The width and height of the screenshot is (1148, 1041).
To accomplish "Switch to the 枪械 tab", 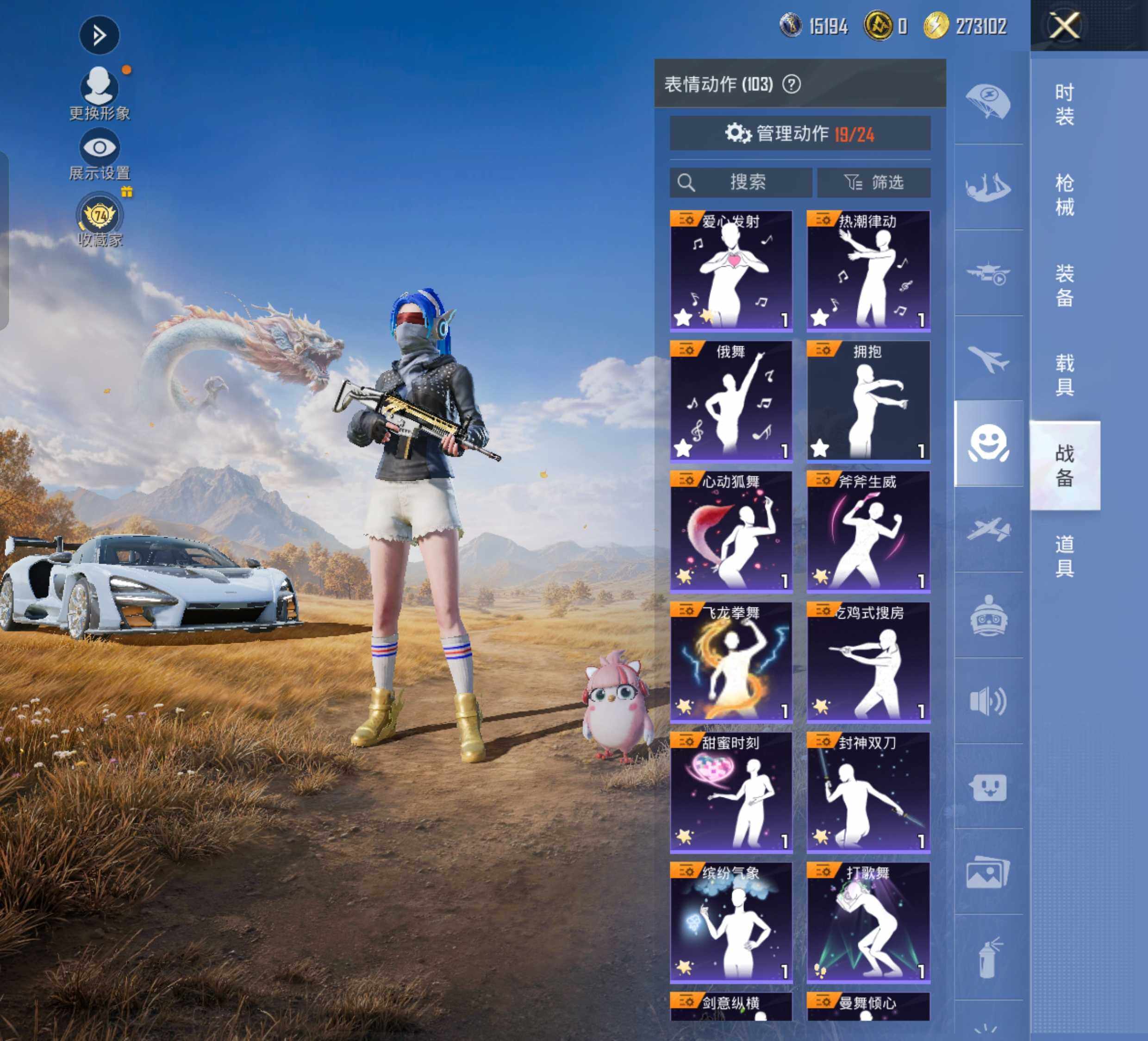I will pos(1064,195).
